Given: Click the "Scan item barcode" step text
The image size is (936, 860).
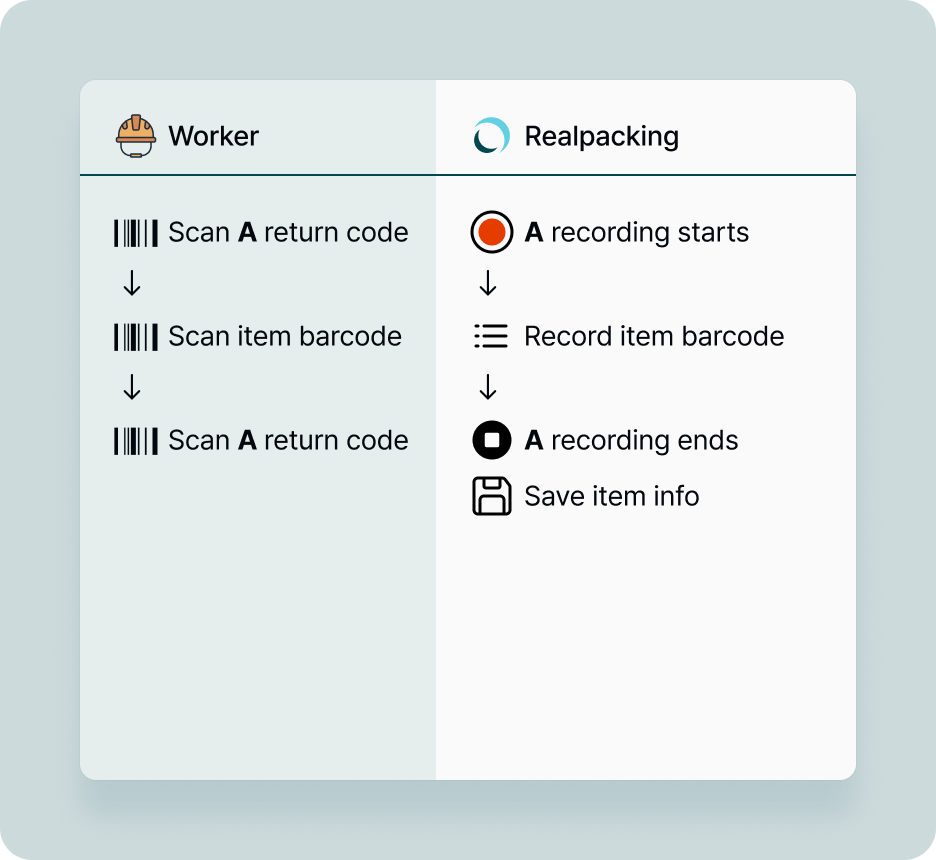Looking at the screenshot, I should (x=285, y=336).
